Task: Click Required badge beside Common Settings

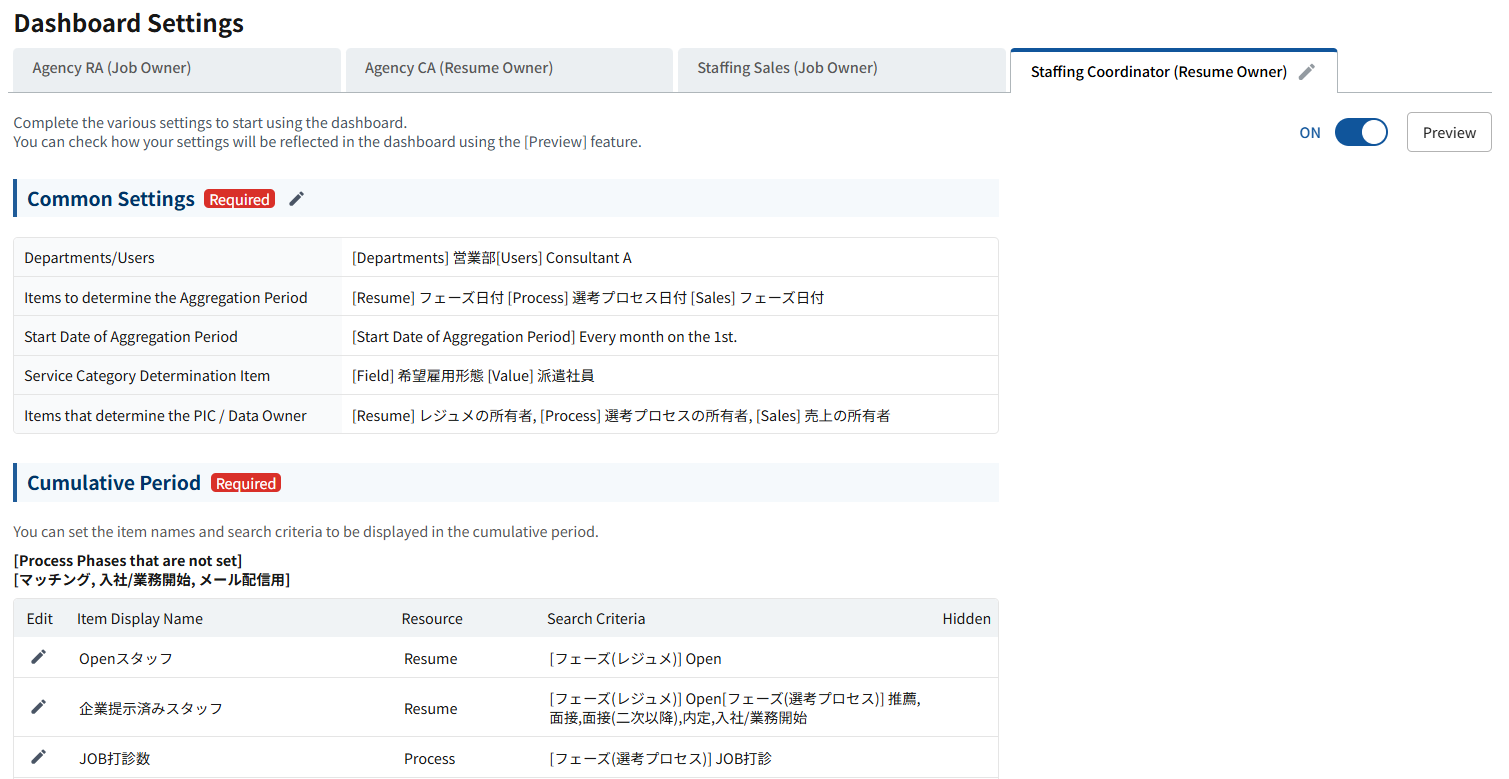Action: (x=239, y=199)
